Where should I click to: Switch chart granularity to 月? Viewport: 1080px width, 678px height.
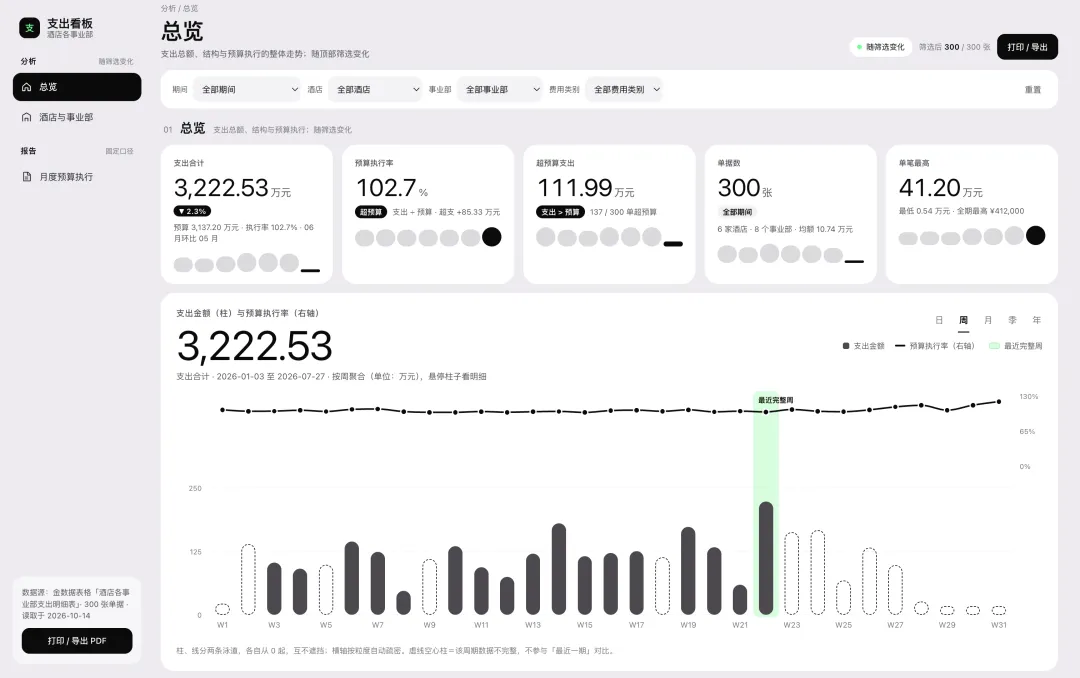(988, 320)
